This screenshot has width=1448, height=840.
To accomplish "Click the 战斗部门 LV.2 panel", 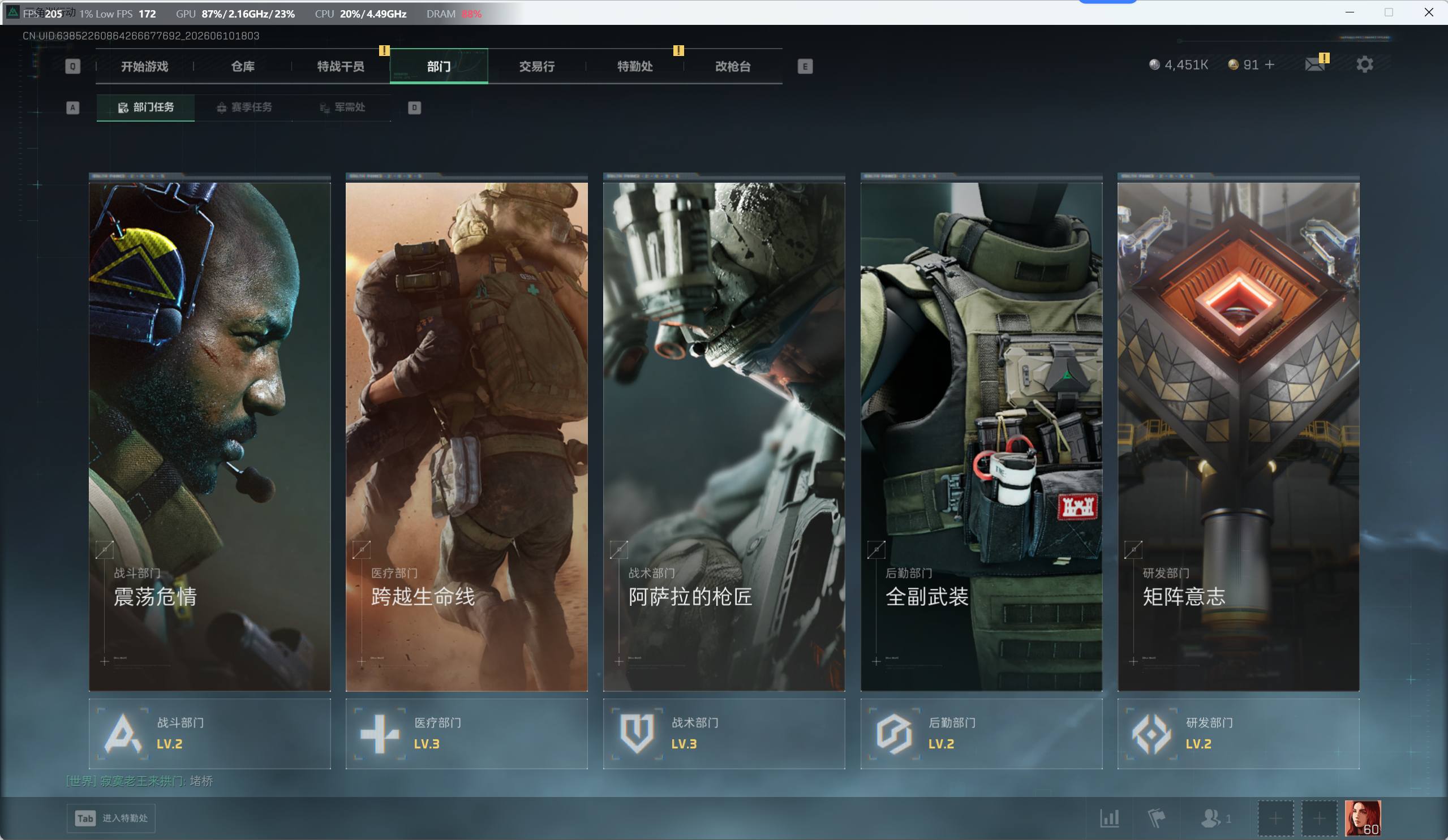I will pos(210,734).
